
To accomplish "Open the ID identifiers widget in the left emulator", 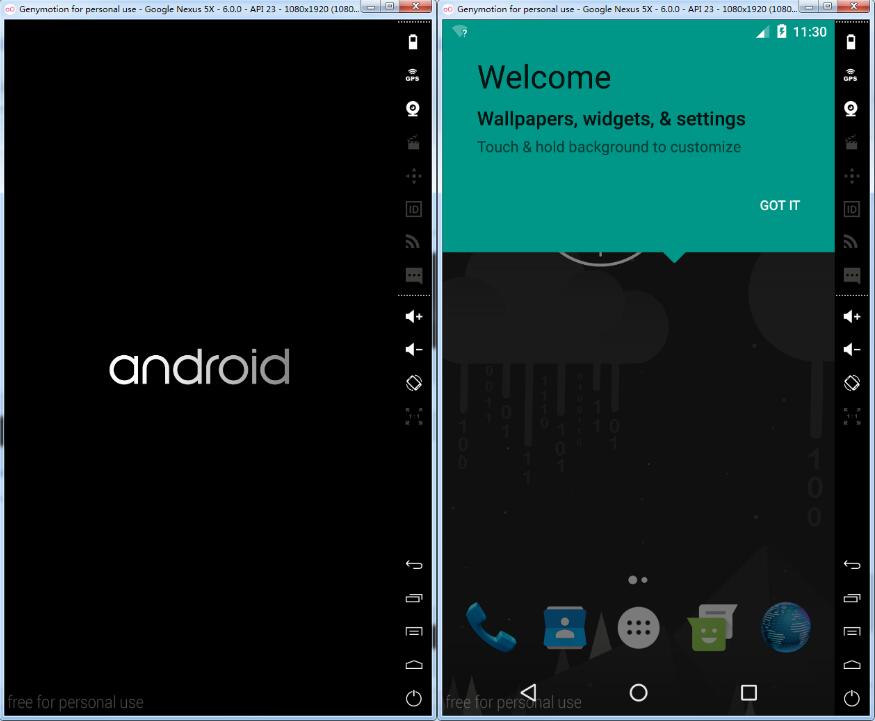I will [x=414, y=209].
